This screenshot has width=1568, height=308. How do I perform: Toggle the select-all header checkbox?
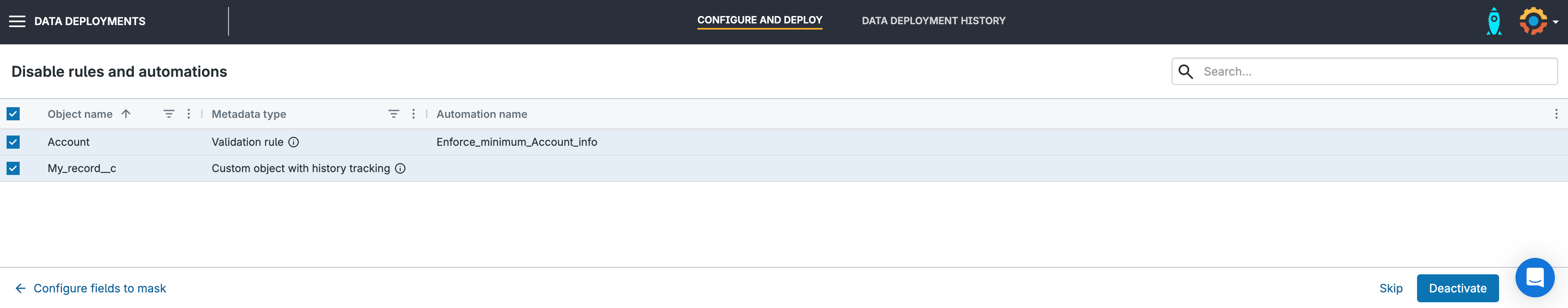click(14, 114)
